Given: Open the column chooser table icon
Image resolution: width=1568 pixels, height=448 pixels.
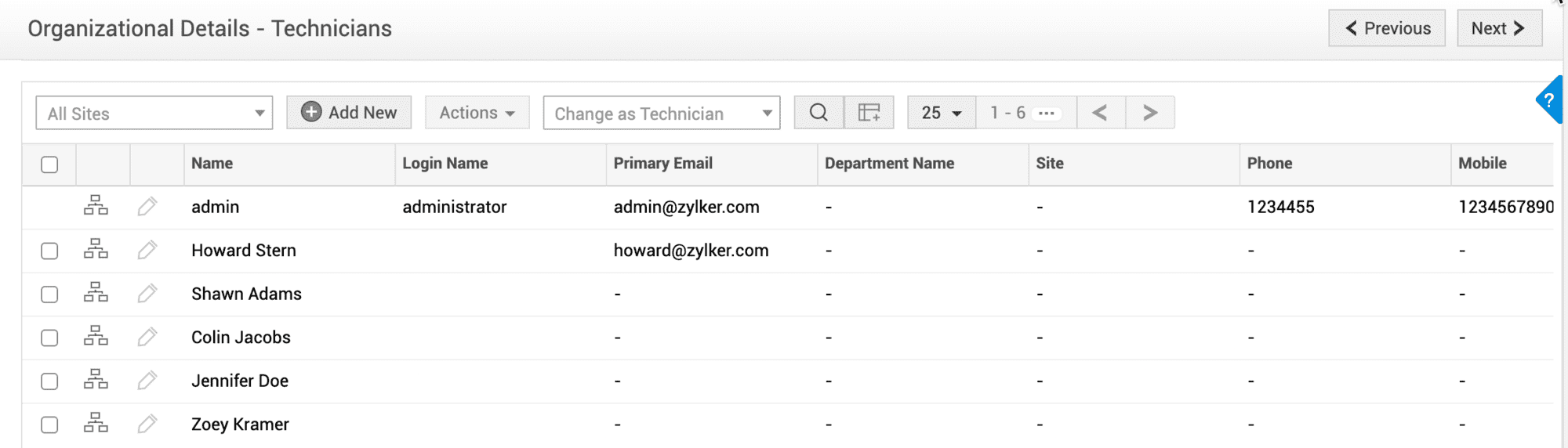Looking at the screenshot, I should tap(869, 113).
